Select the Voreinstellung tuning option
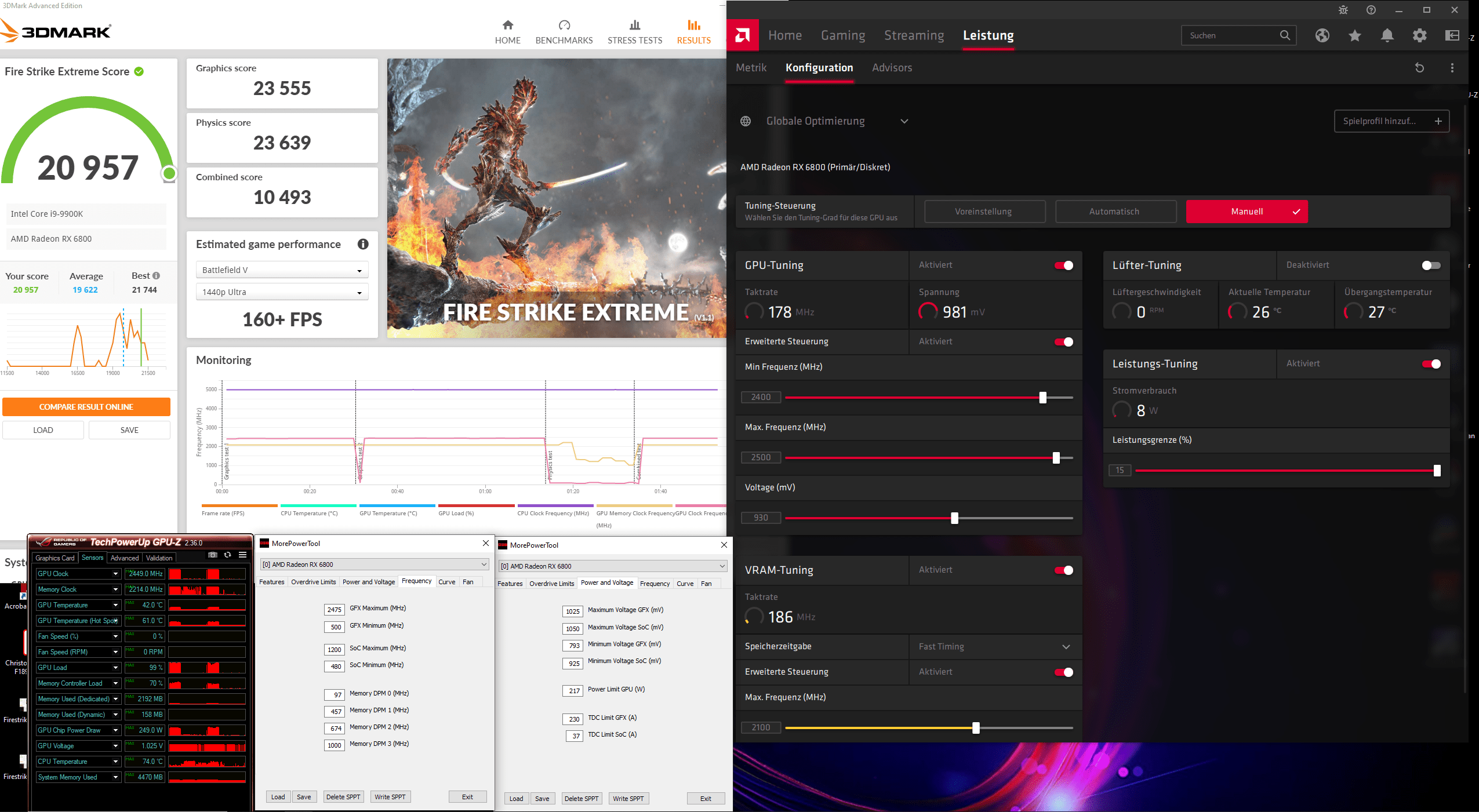 click(x=984, y=212)
